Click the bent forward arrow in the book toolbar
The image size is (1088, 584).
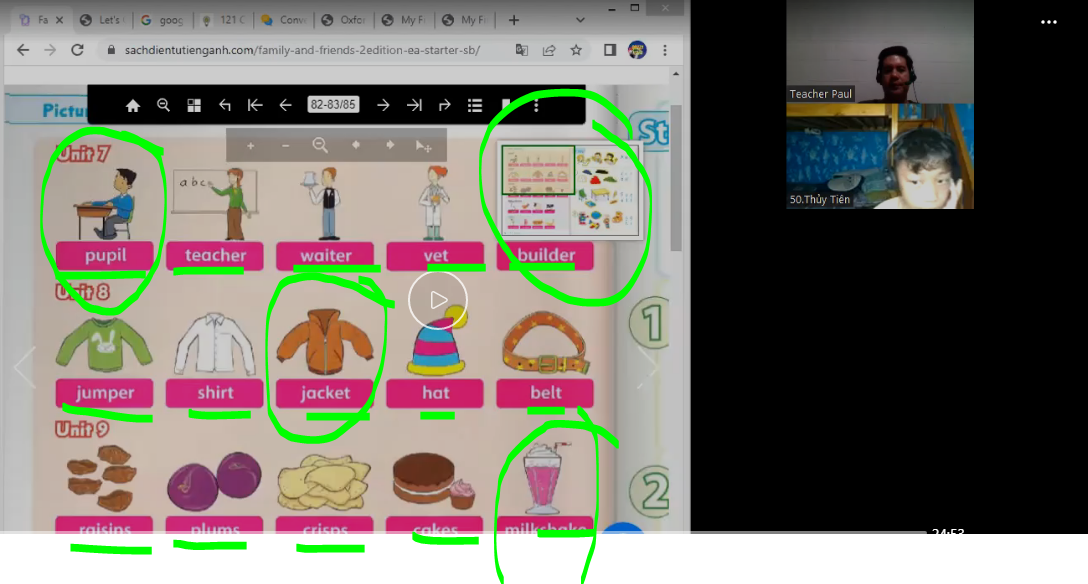(x=445, y=105)
